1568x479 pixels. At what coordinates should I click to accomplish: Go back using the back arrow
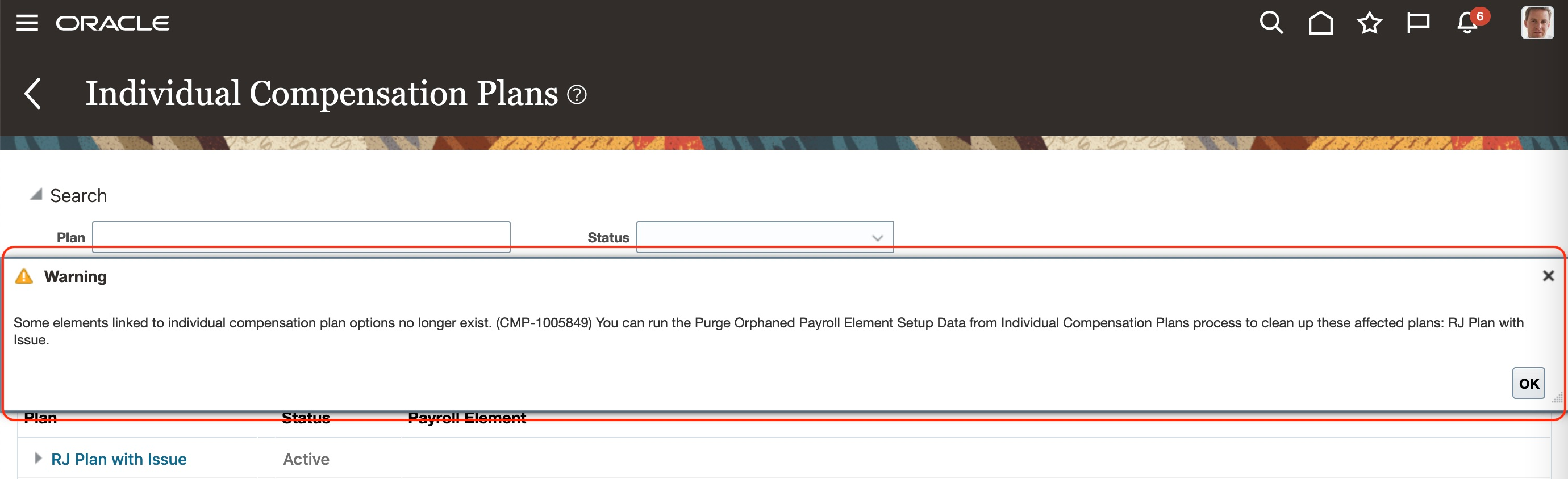tap(33, 94)
